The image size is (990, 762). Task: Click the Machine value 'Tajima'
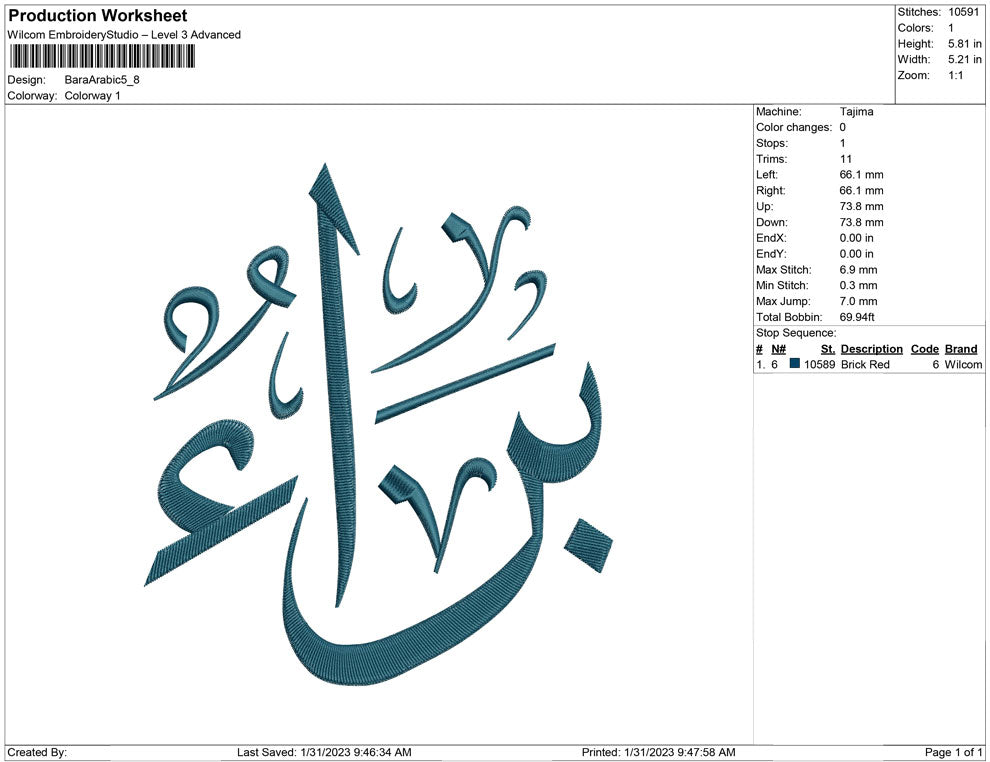[x=856, y=112]
